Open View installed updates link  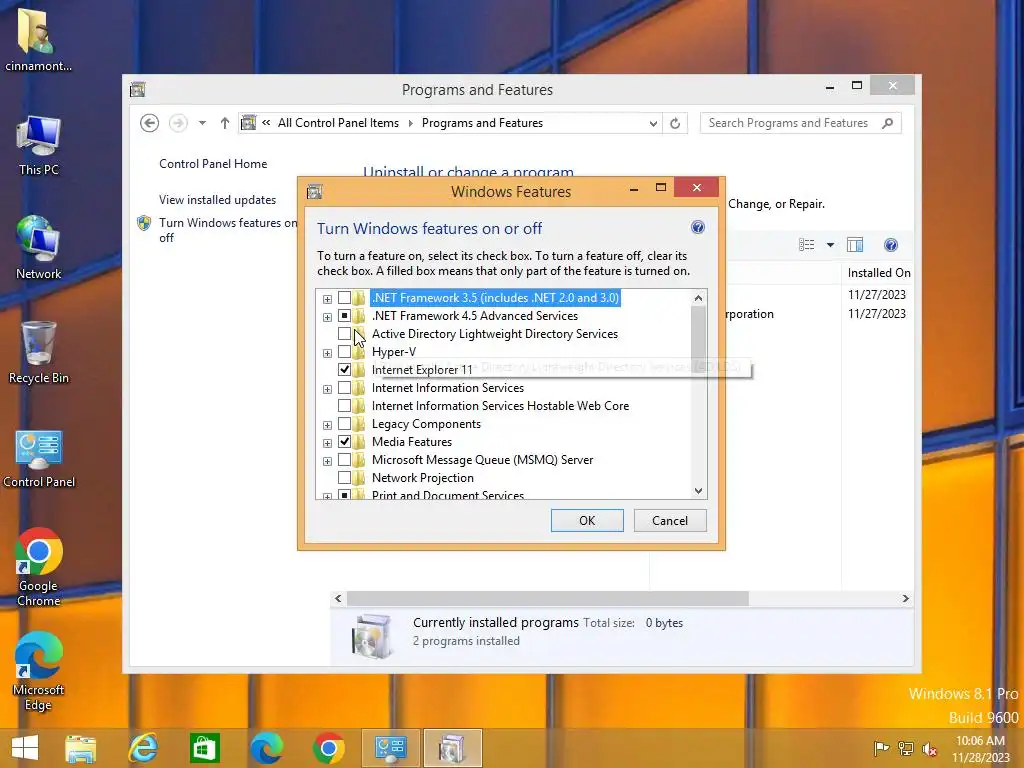pos(217,200)
